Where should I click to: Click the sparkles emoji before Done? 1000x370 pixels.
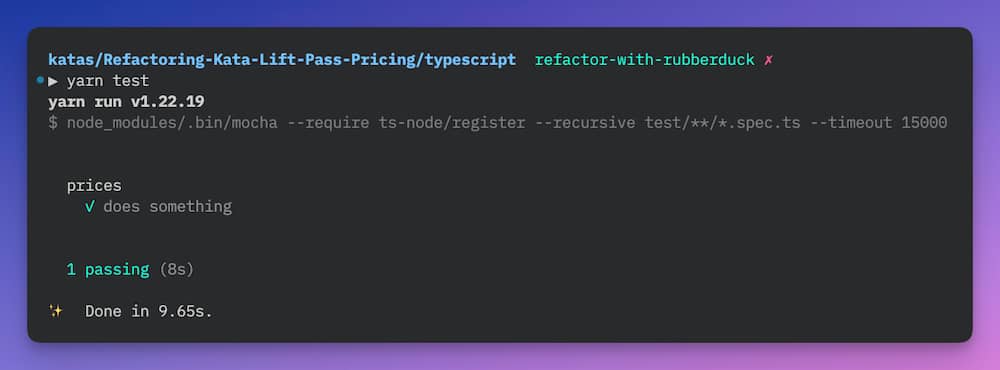pos(56,311)
